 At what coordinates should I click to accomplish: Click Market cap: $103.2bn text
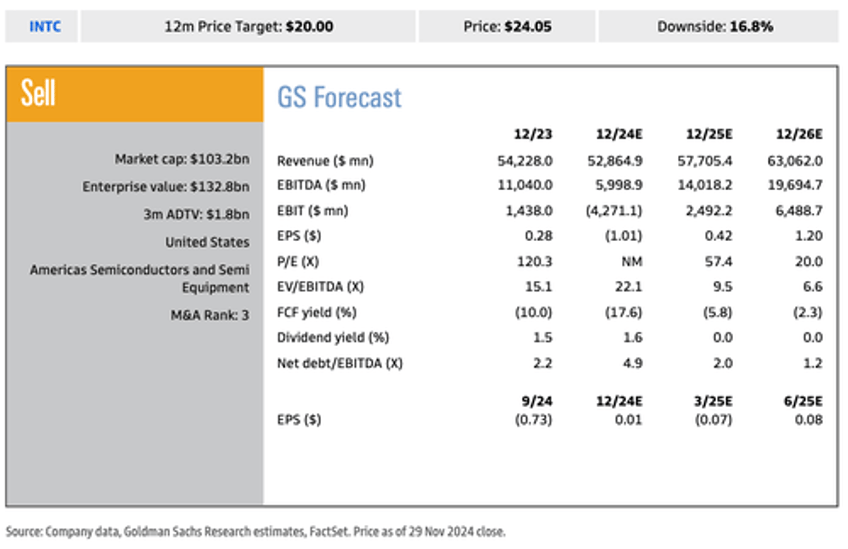(x=182, y=159)
